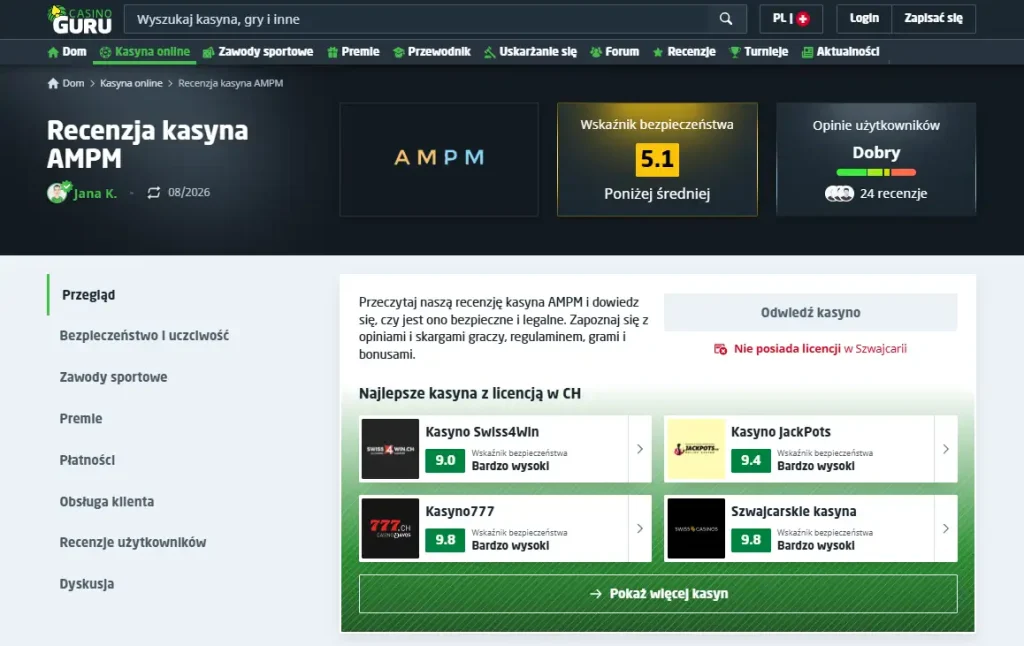Click the search magnifier icon
Viewport: 1024px width, 646px height.
pyautogui.click(x=726, y=19)
